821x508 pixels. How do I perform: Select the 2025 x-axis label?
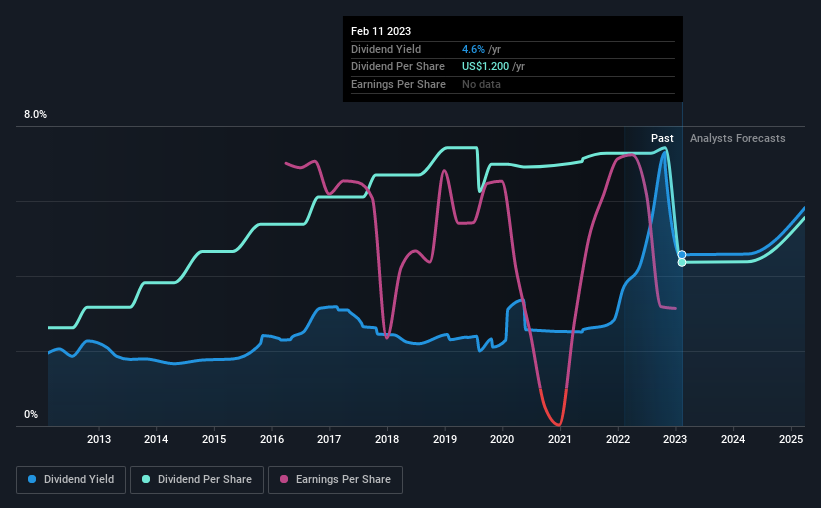(x=791, y=439)
